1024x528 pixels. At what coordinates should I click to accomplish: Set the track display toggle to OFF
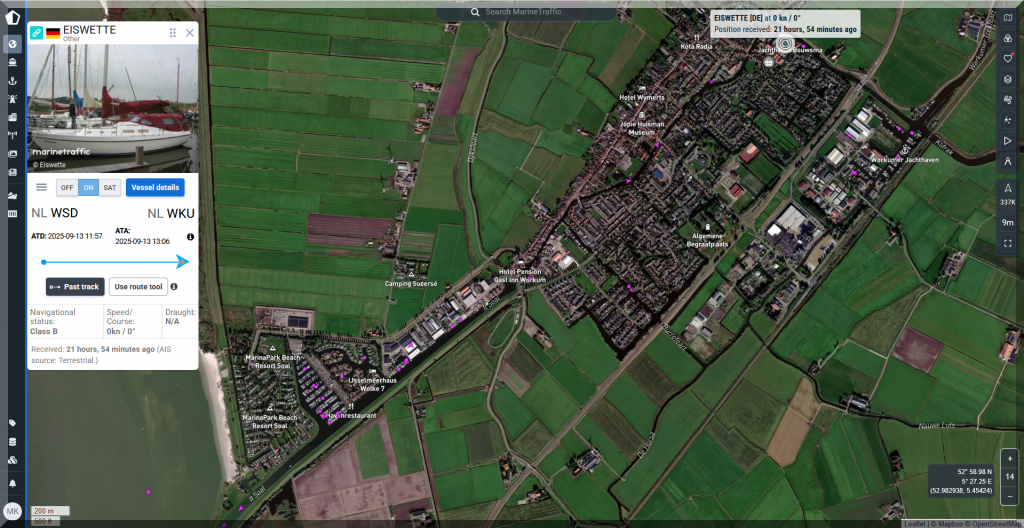pos(67,187)
